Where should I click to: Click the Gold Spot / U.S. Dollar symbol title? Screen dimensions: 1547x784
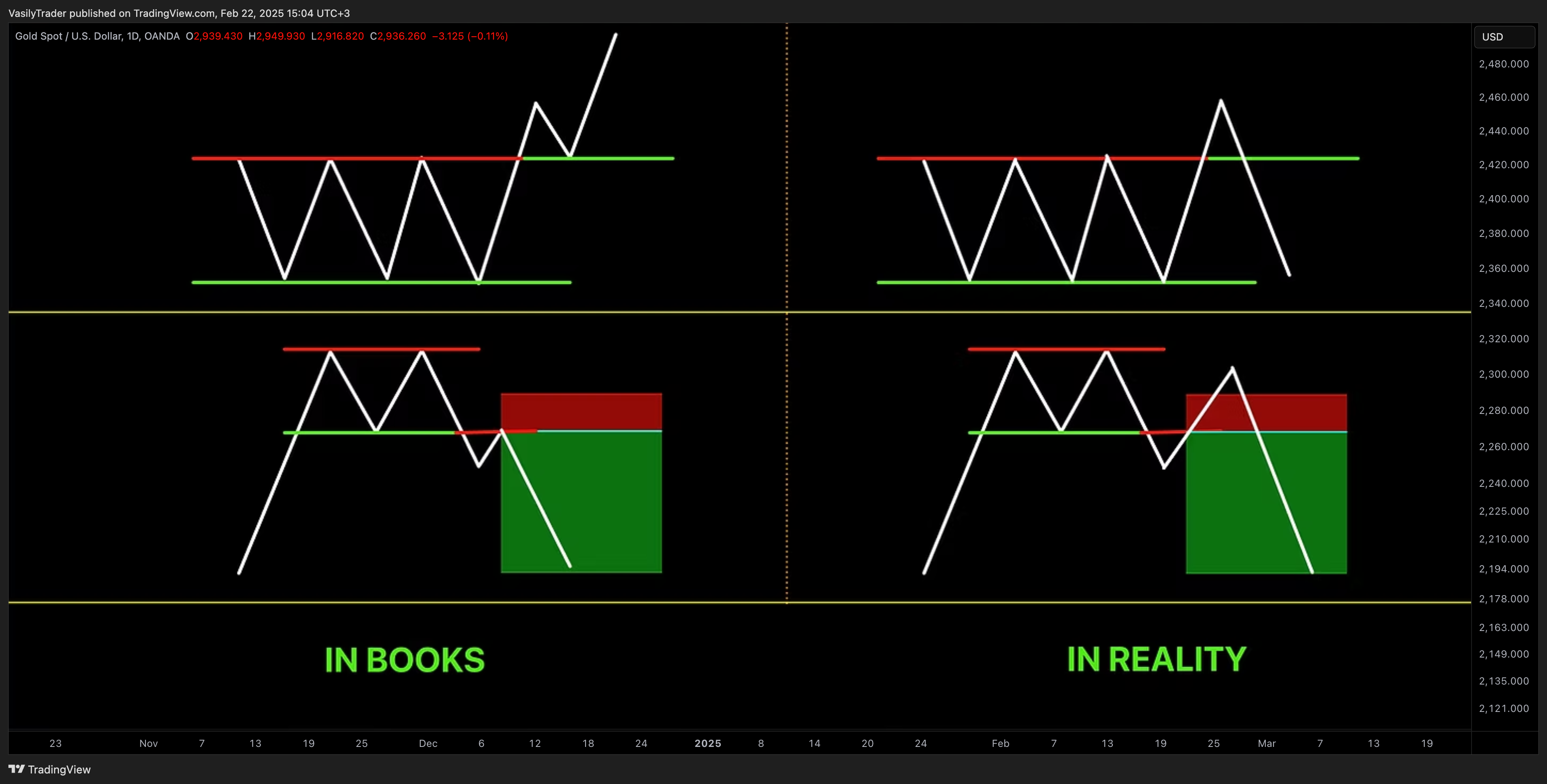97,36
